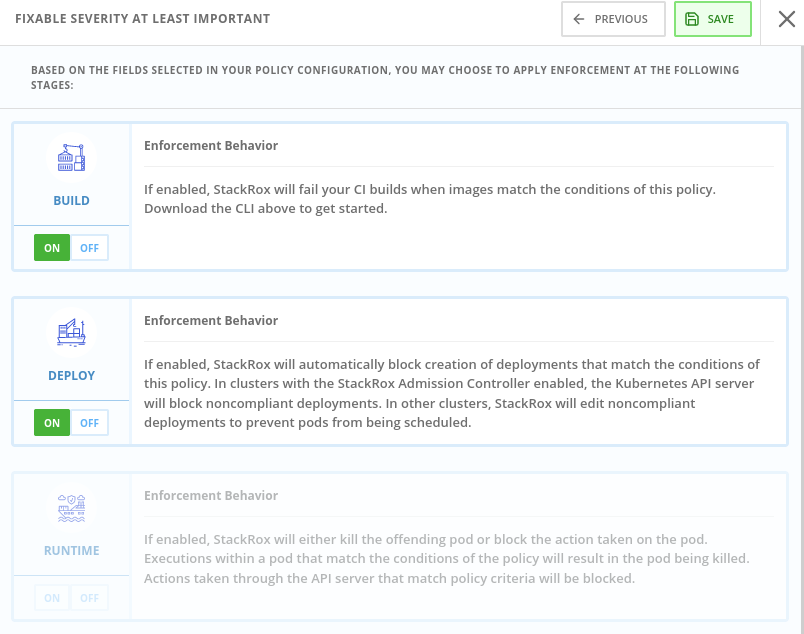
Task: Go back with the Previous button
Action: point(613,19)
